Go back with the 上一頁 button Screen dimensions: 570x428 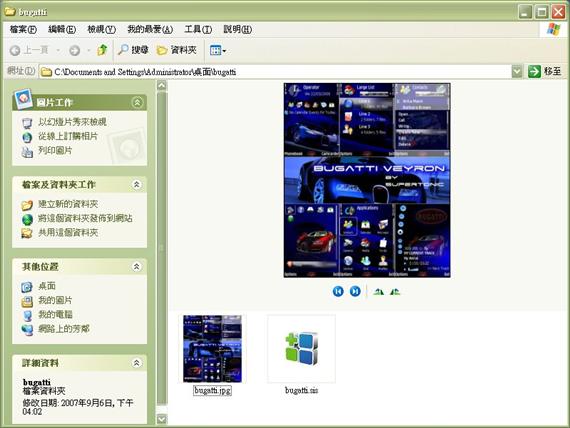pyautogui.click(x=29, y=50)
